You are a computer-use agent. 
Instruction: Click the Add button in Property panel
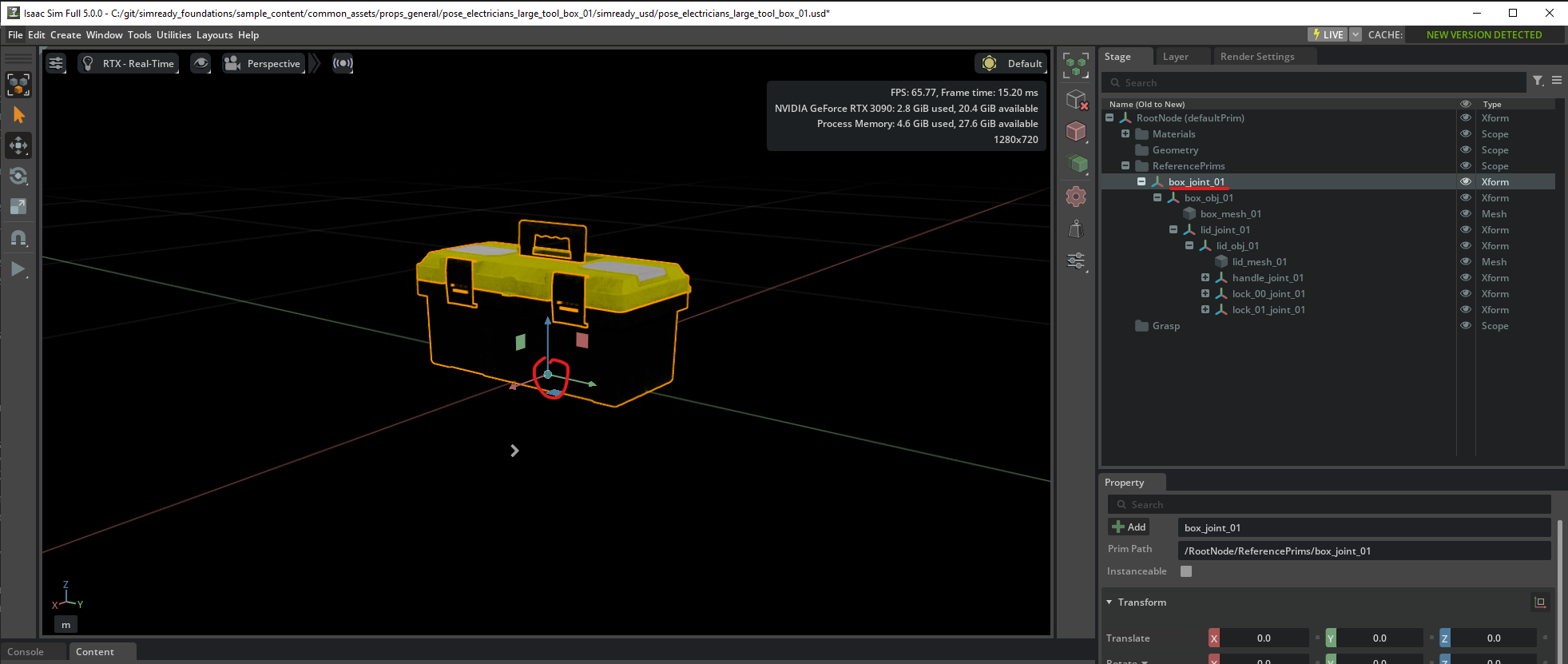[1129, 527]
